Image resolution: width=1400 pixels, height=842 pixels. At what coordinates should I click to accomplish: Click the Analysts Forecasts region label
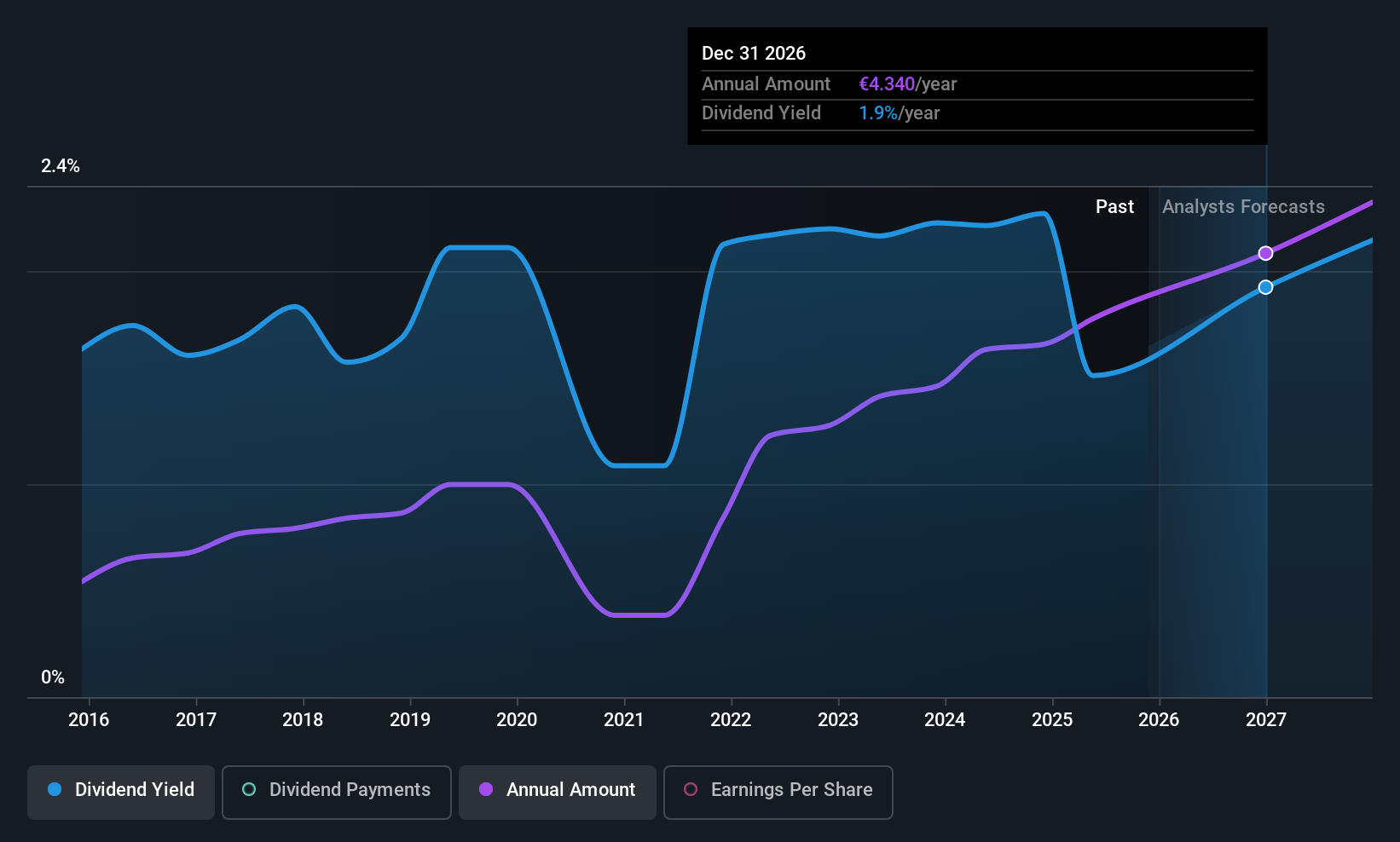pos(1243,206)
